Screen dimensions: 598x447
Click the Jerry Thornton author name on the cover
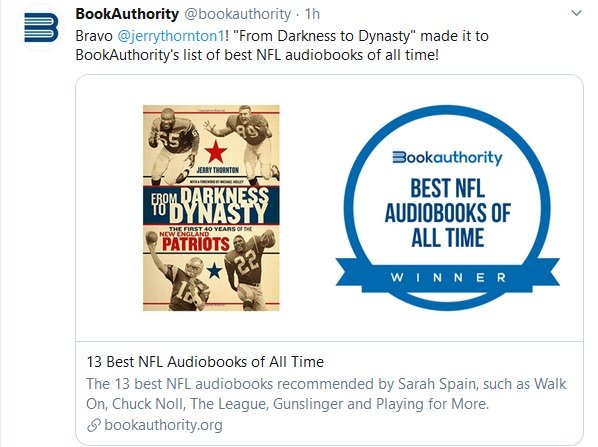click(218, 170)
